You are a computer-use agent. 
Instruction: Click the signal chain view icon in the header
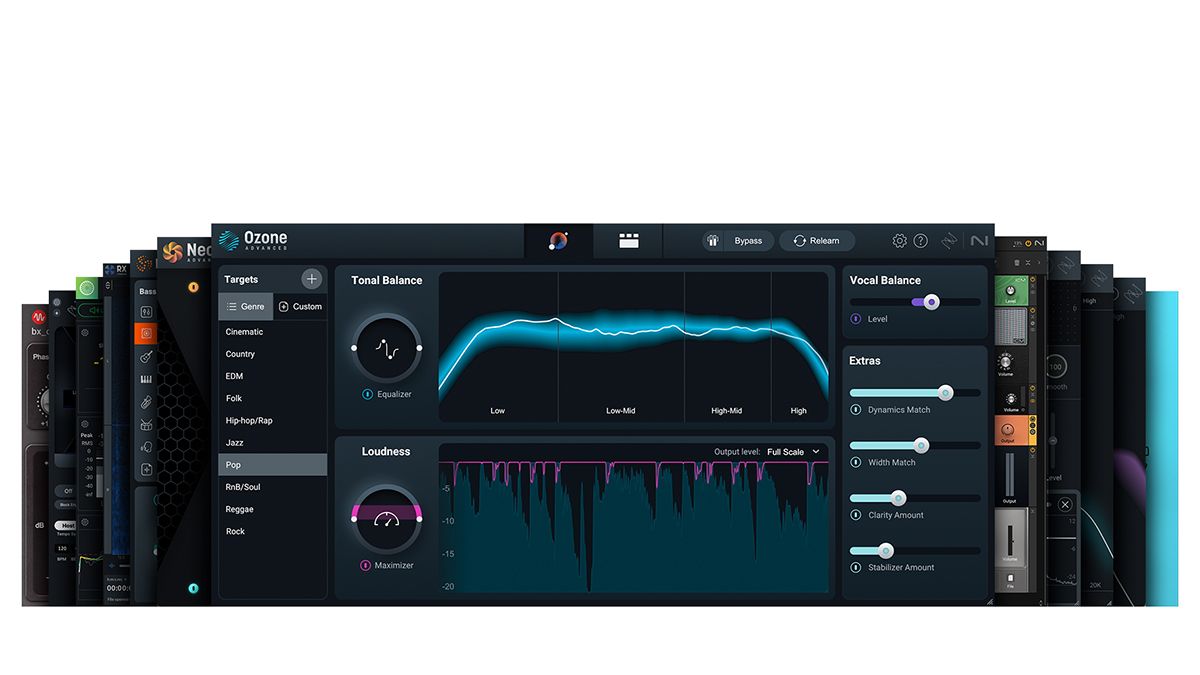[628, 240]
